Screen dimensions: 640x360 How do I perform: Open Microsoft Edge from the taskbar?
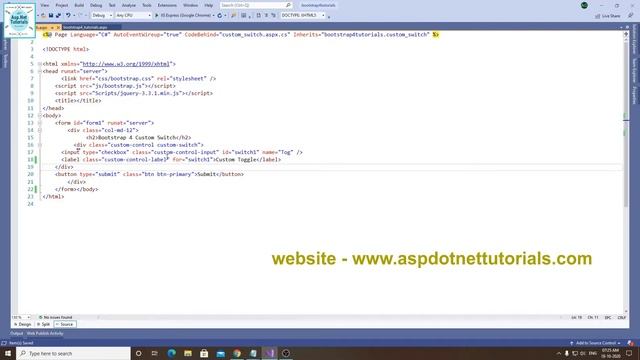pyautogui.click(x=171, y=353)
